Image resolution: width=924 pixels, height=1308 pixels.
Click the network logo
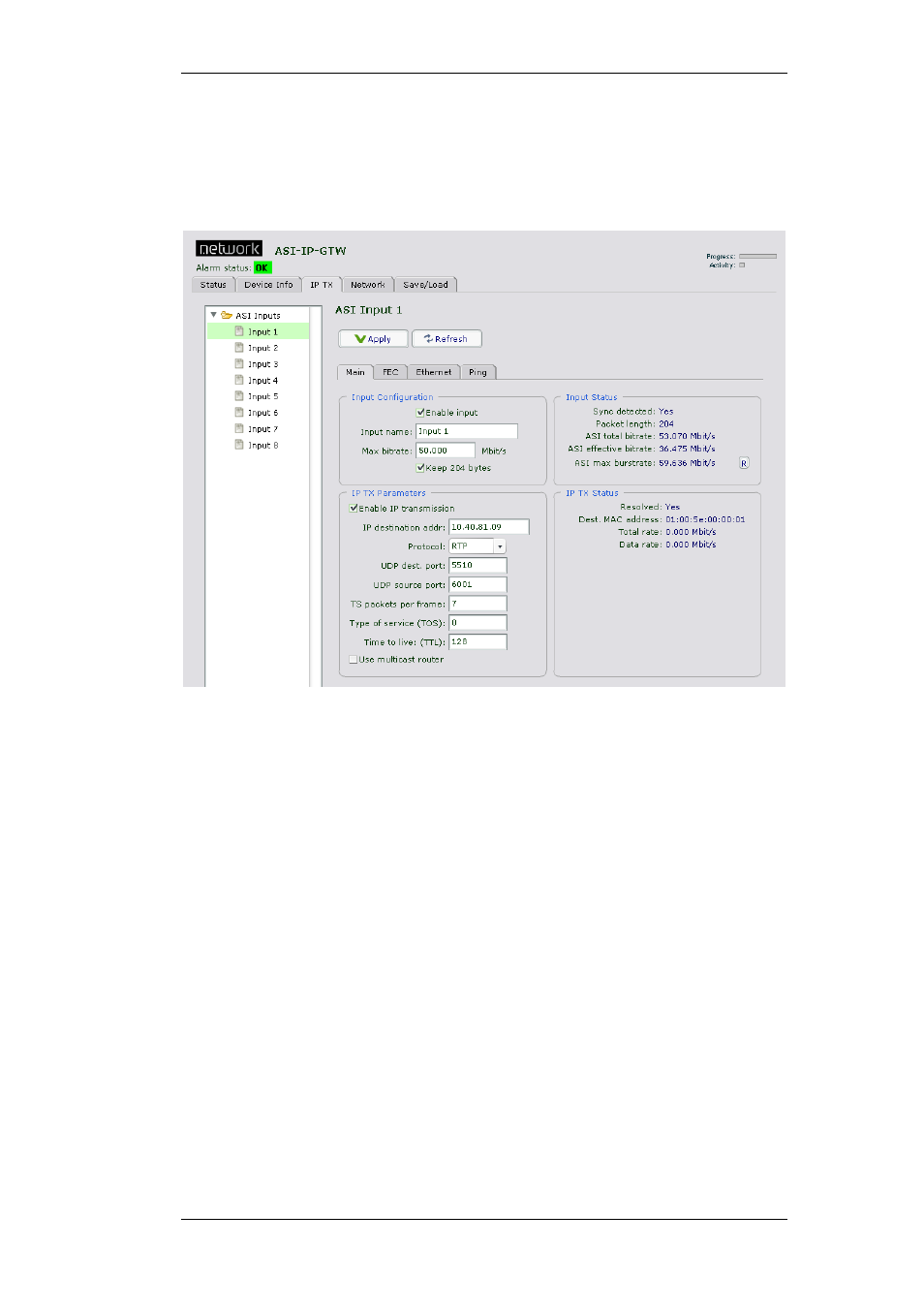229,249
